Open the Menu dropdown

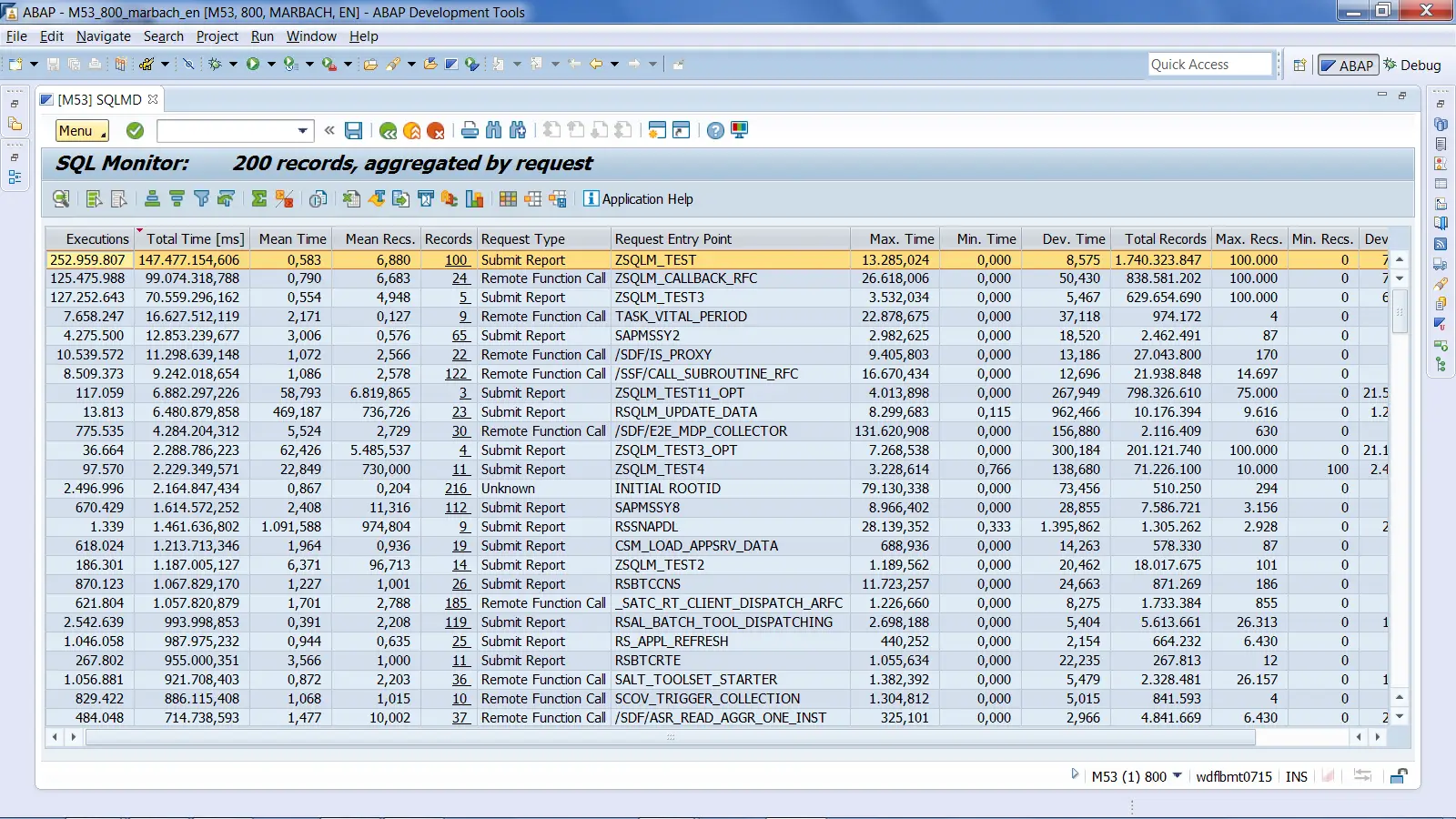click(x=80, y=130)
